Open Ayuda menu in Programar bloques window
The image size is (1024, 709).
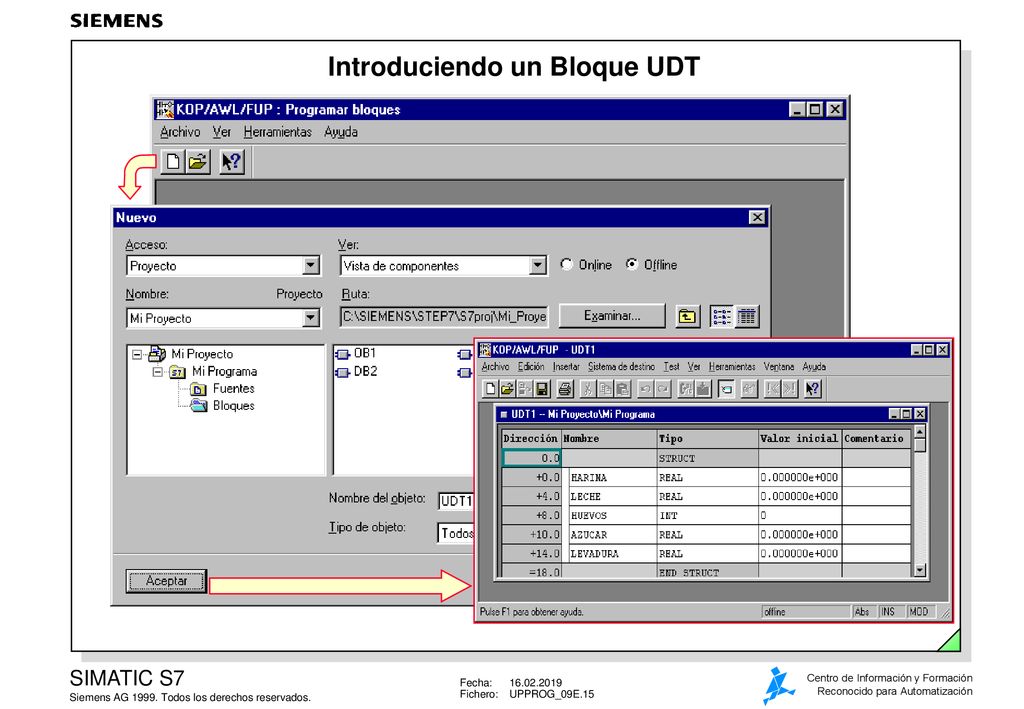pyautogui.click(x=341, y=132)
